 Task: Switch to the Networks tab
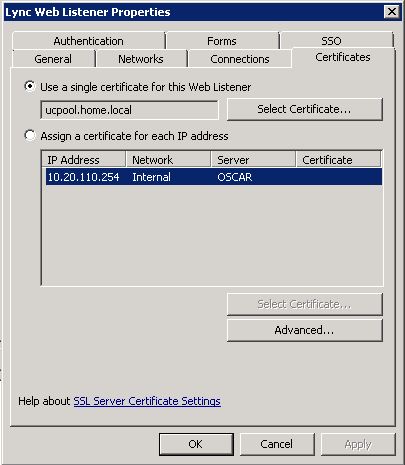pos(141,59)
